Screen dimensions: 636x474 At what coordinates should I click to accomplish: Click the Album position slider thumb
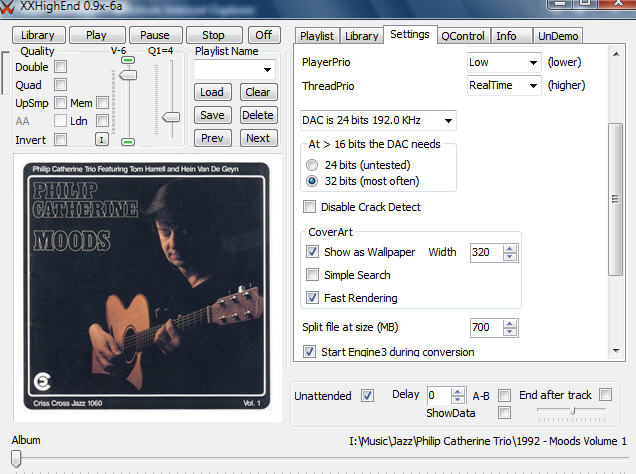tap(16, 459)
